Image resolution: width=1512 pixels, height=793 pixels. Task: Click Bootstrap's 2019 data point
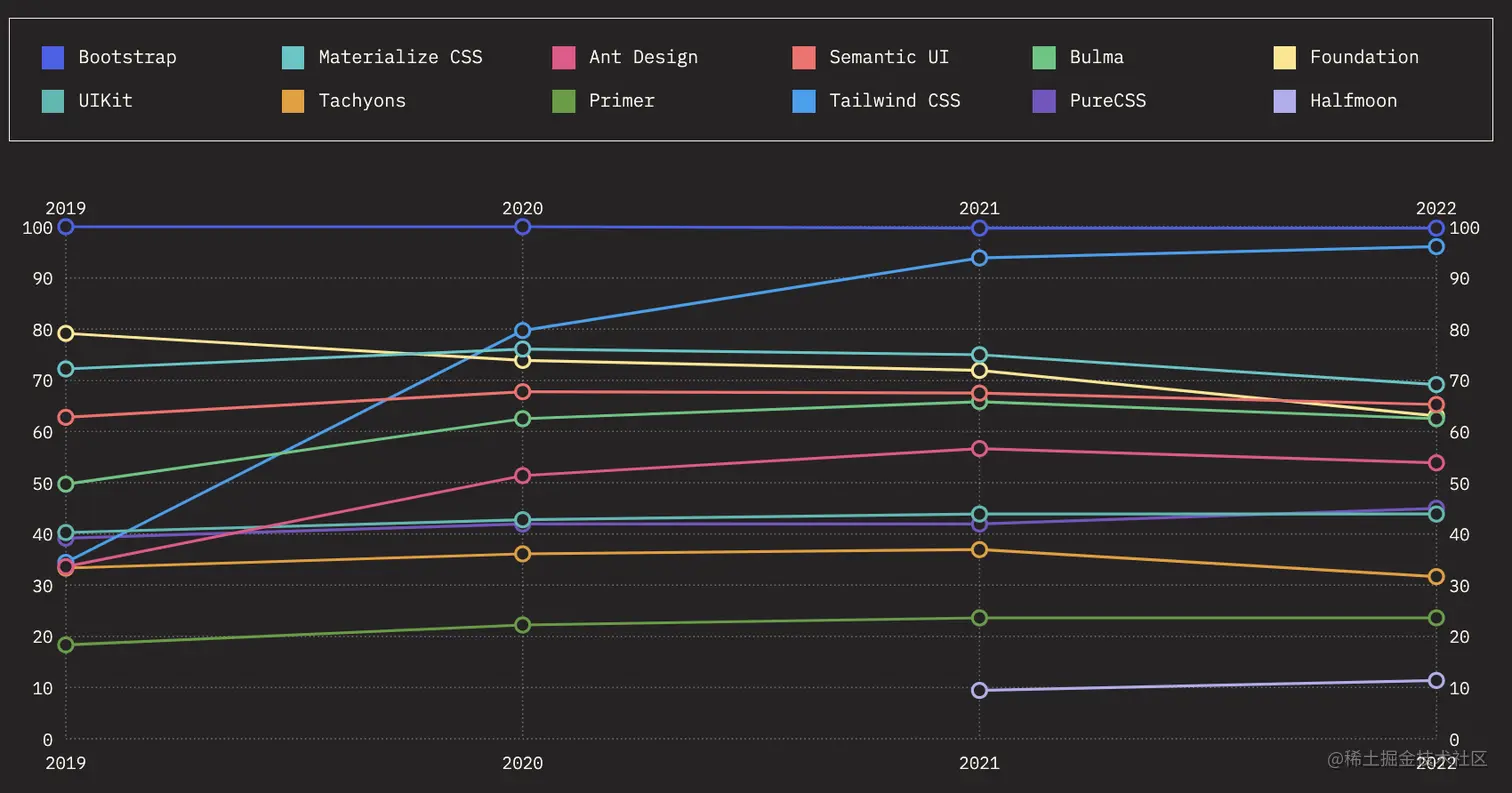[66, 227]
